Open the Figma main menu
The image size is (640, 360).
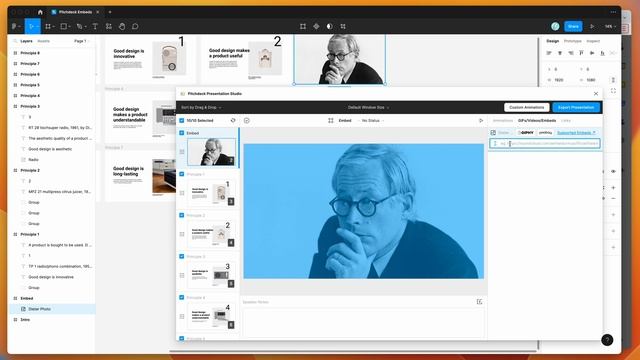[16, 27]
